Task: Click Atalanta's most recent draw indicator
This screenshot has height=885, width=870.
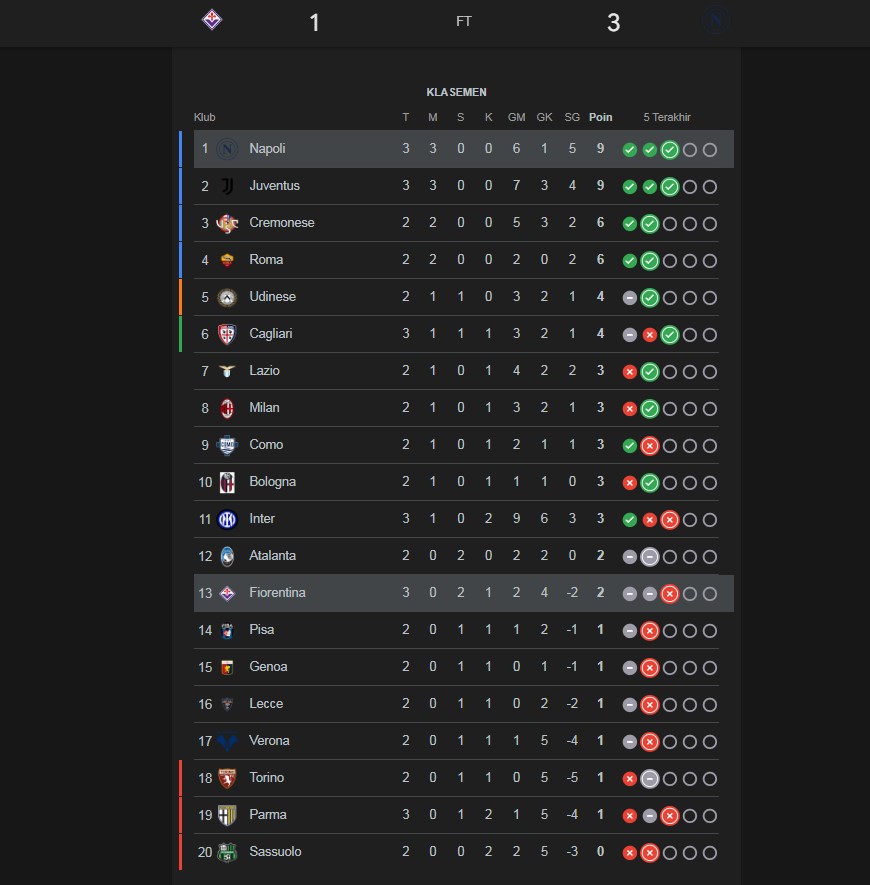Action: tap(650, 557)
